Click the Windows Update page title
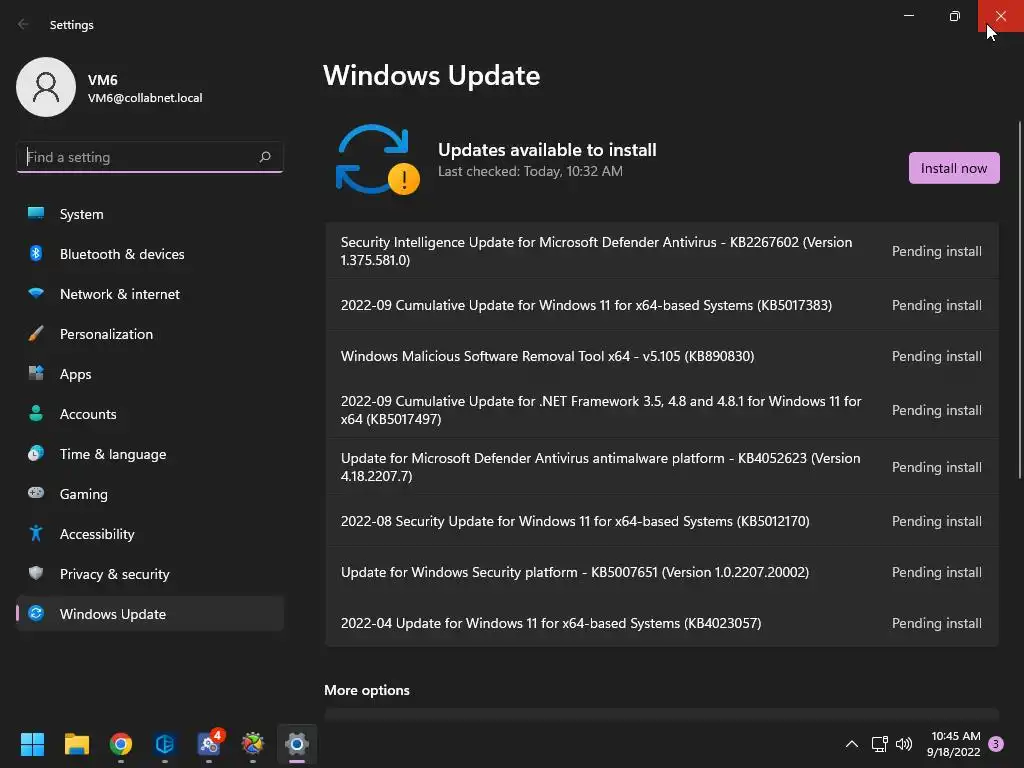 [x=431, y=76]
